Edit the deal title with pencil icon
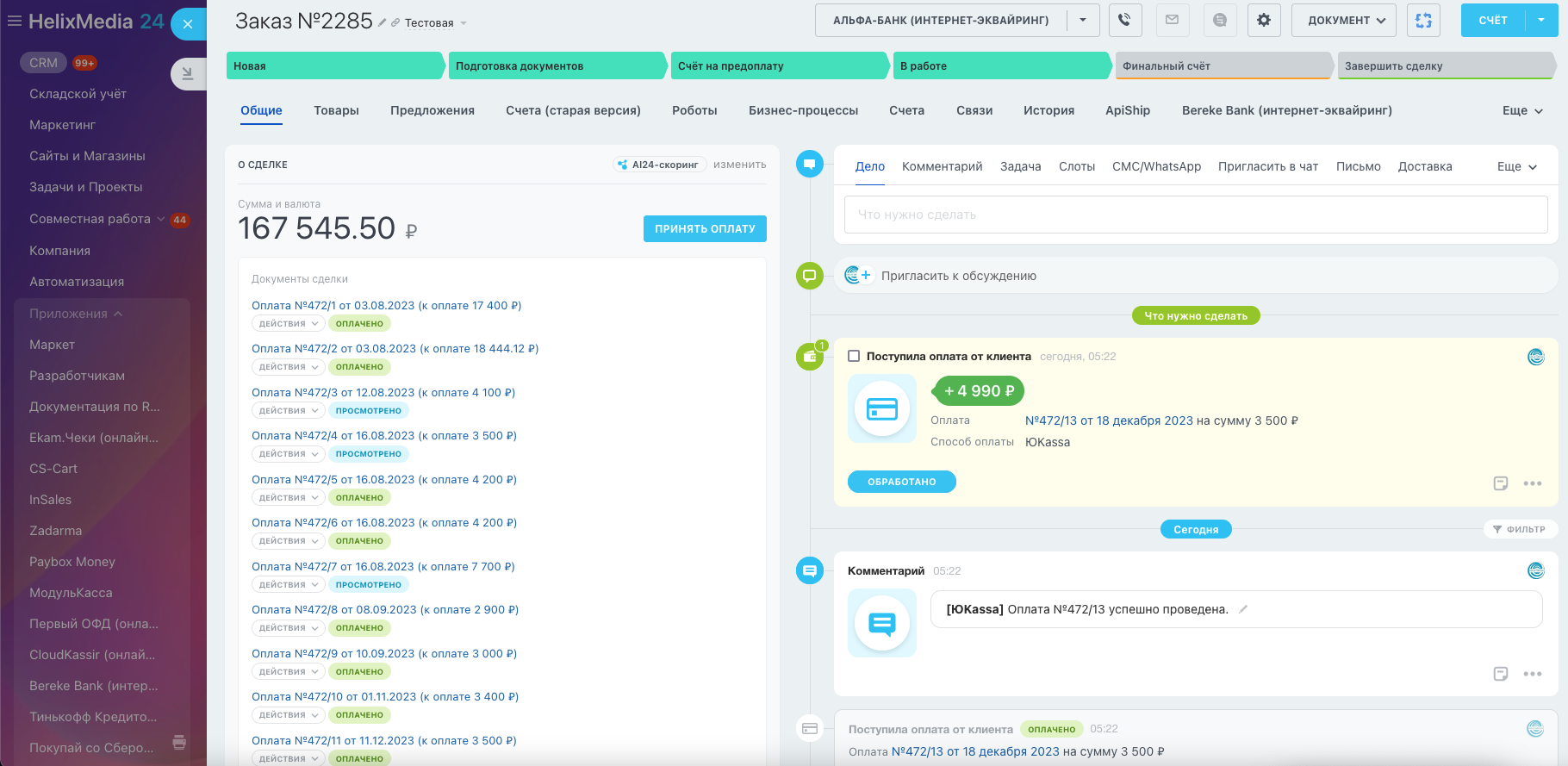Screen dimensions: 1568x766 coord(382,23)
